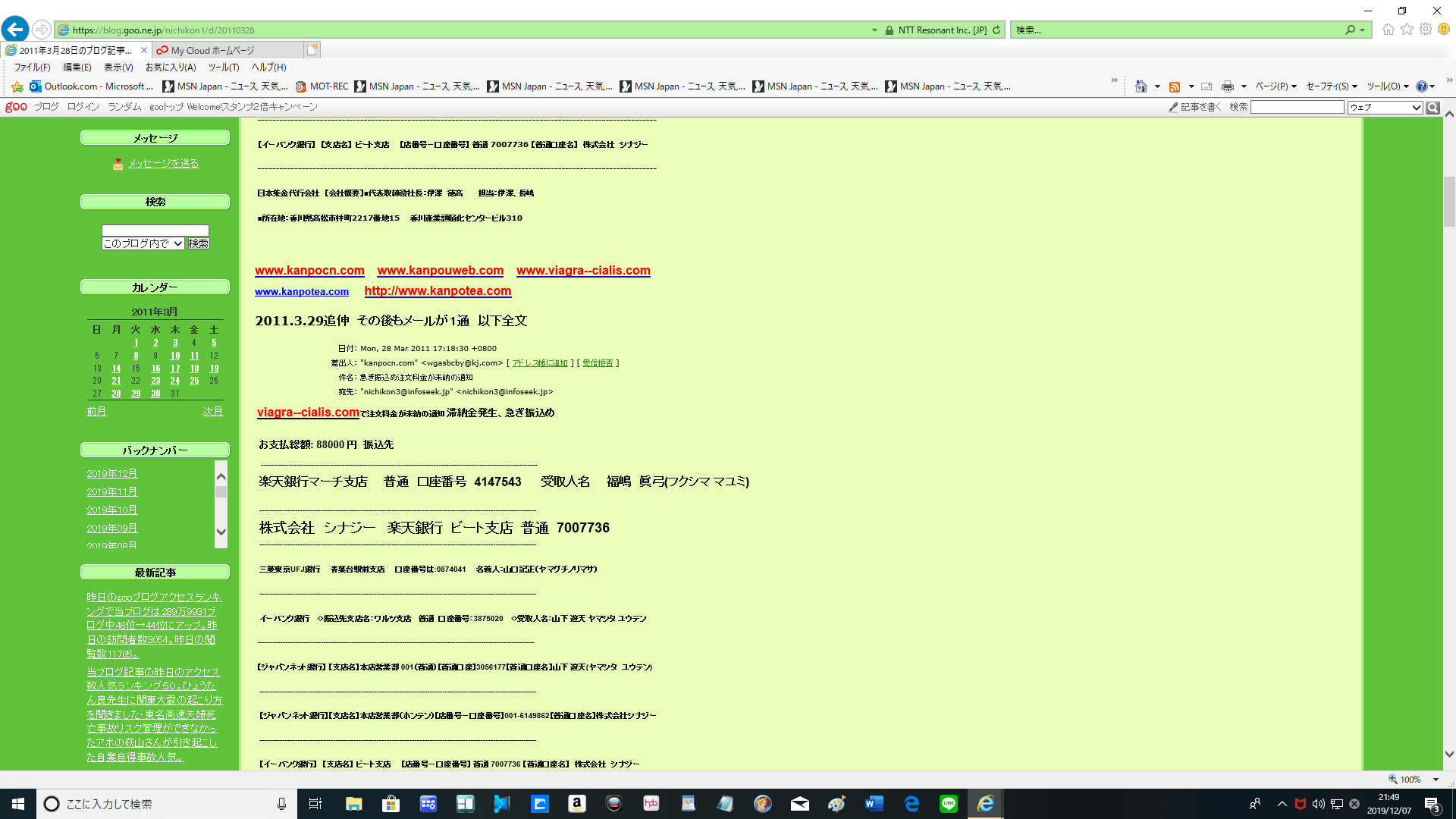This screenshot has width=1456, height=819.
Task: Open the 2019年12月 back number link
Action: (111, 474)
